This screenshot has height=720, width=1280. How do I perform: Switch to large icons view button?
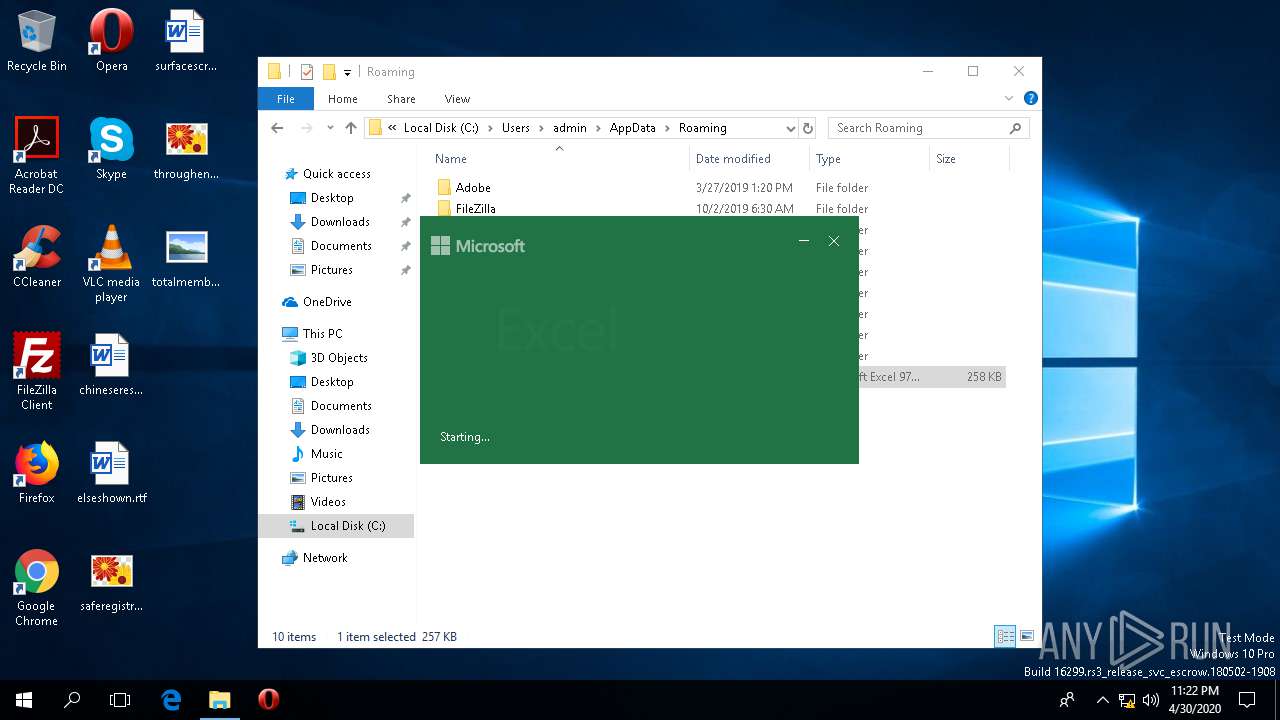click(x=1026, y=636)
